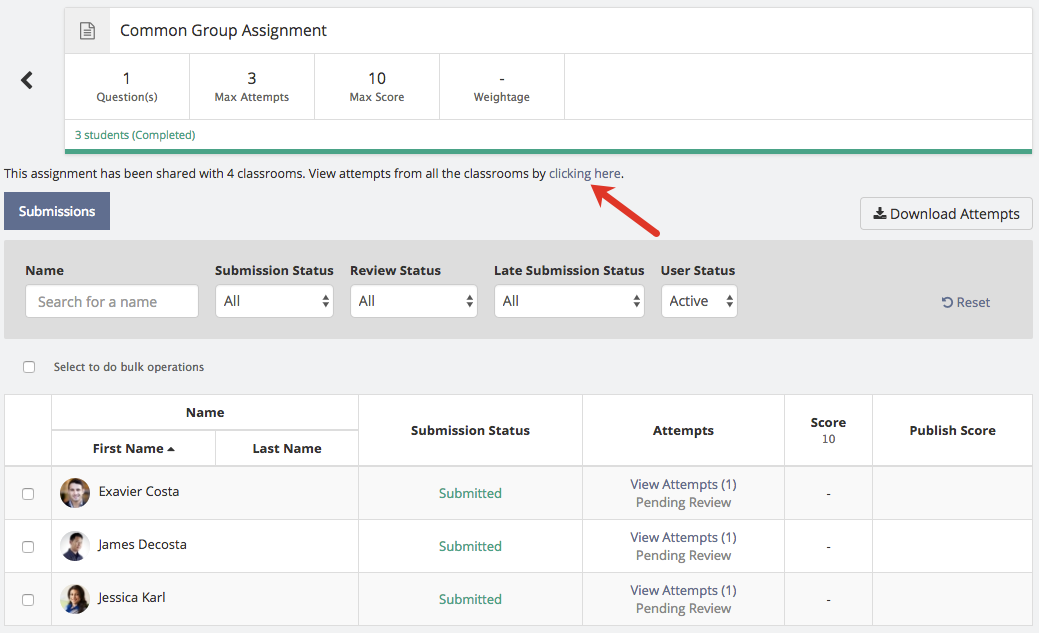This screenshot has width=1039, height=633.
Task: Click the Publish Score column header
Action: 952,431
